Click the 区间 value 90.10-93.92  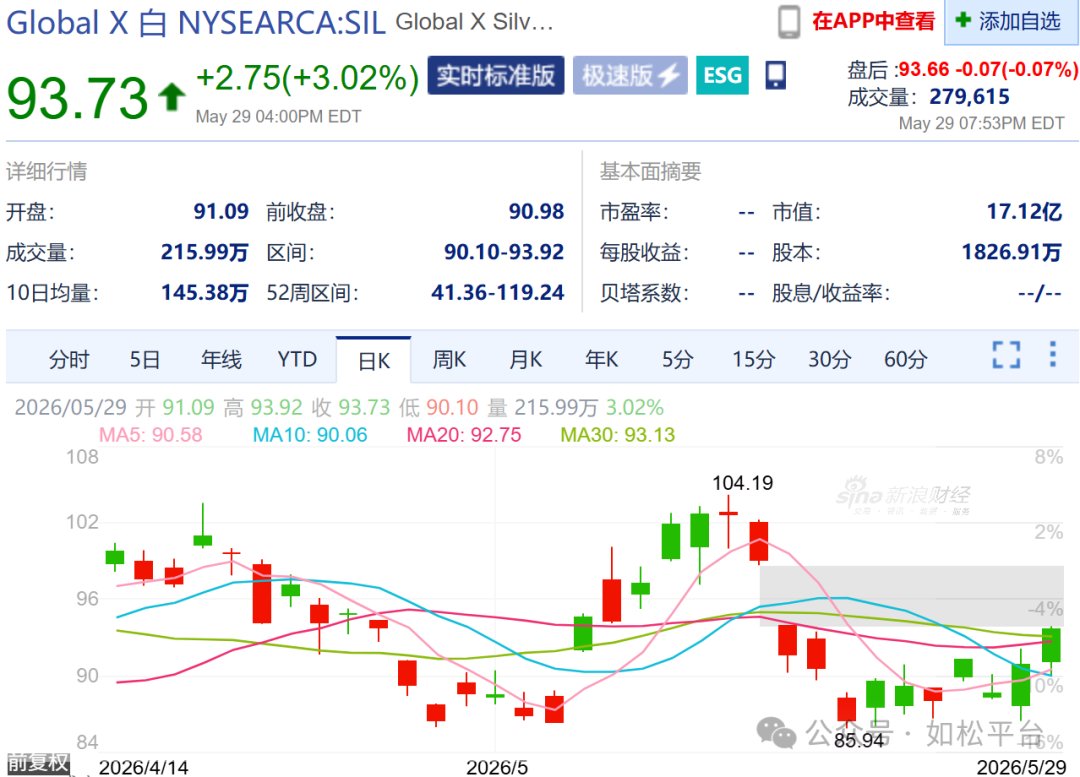point(504,252)
